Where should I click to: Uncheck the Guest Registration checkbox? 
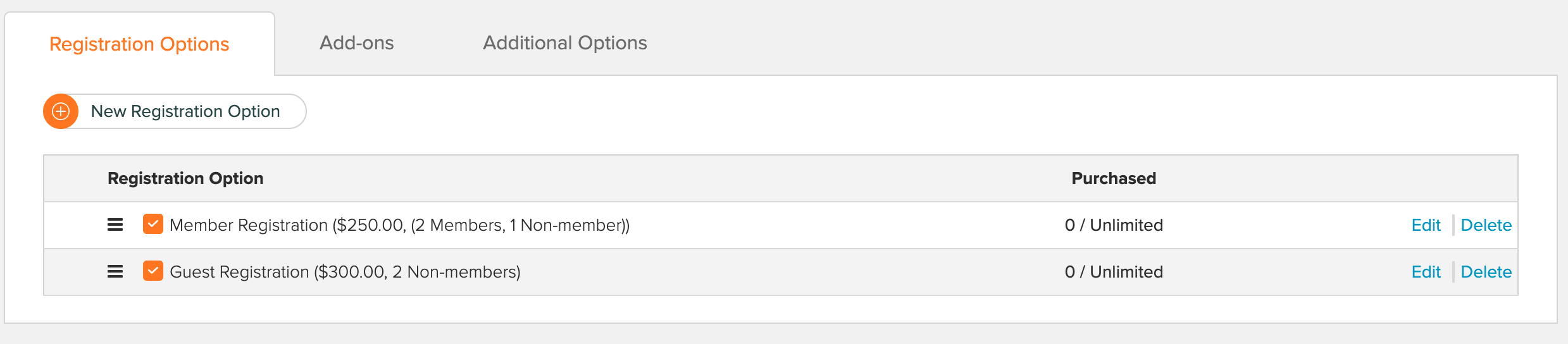[x=153, y=271]
